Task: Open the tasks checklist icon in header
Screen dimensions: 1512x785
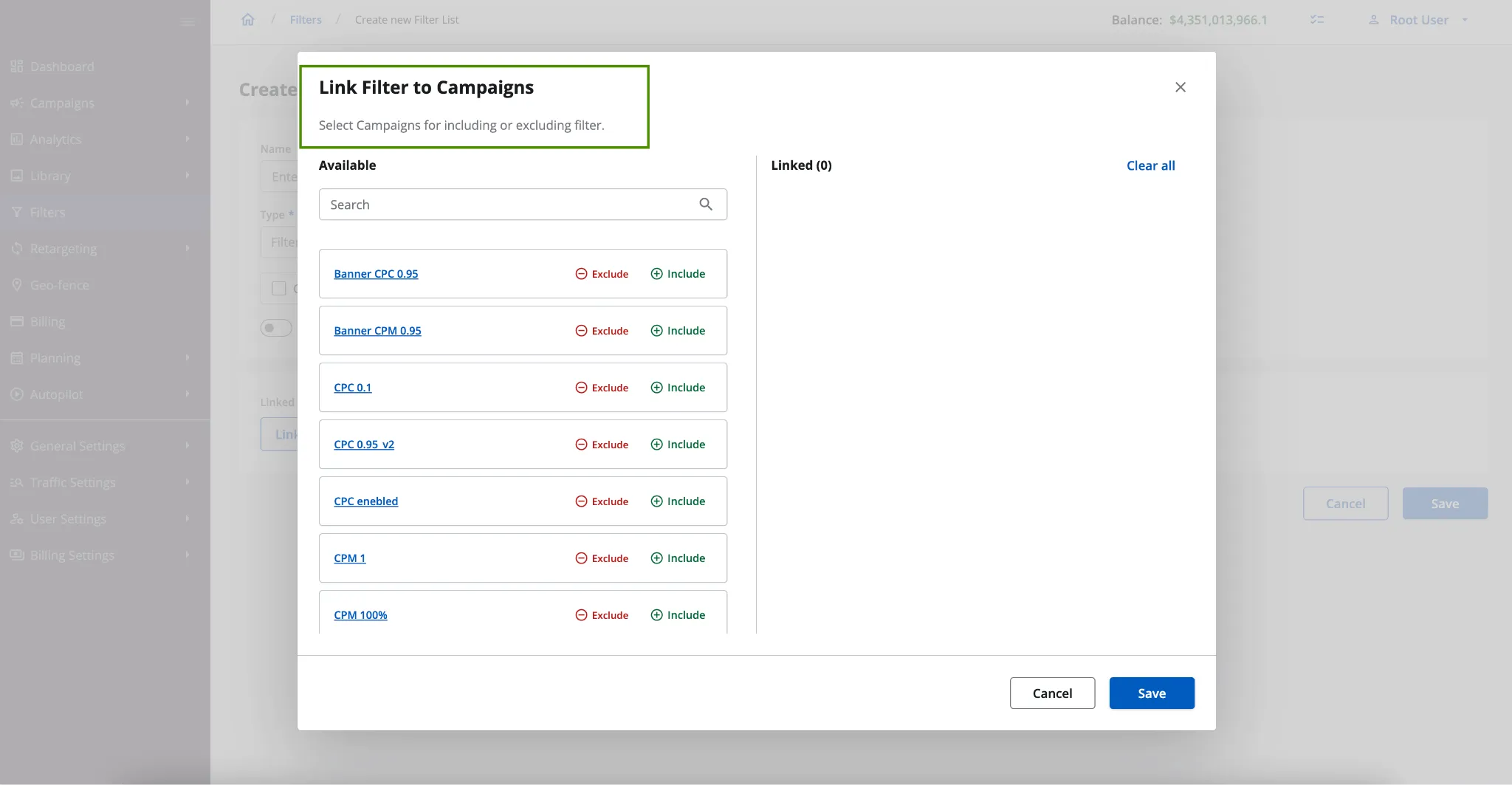Action: (x=1317, y=20)
